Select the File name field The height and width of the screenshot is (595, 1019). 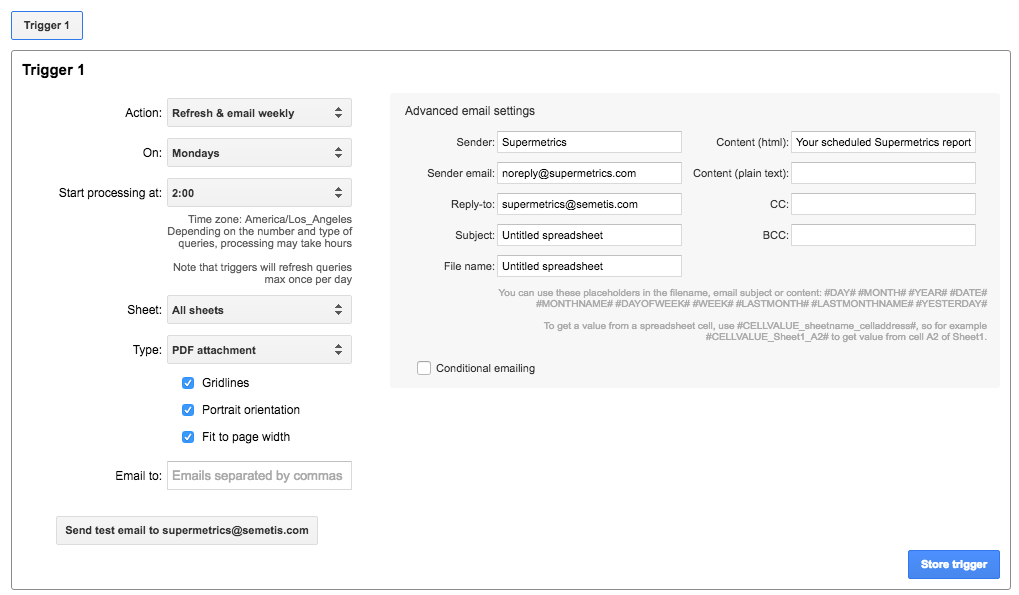[589, 266]
